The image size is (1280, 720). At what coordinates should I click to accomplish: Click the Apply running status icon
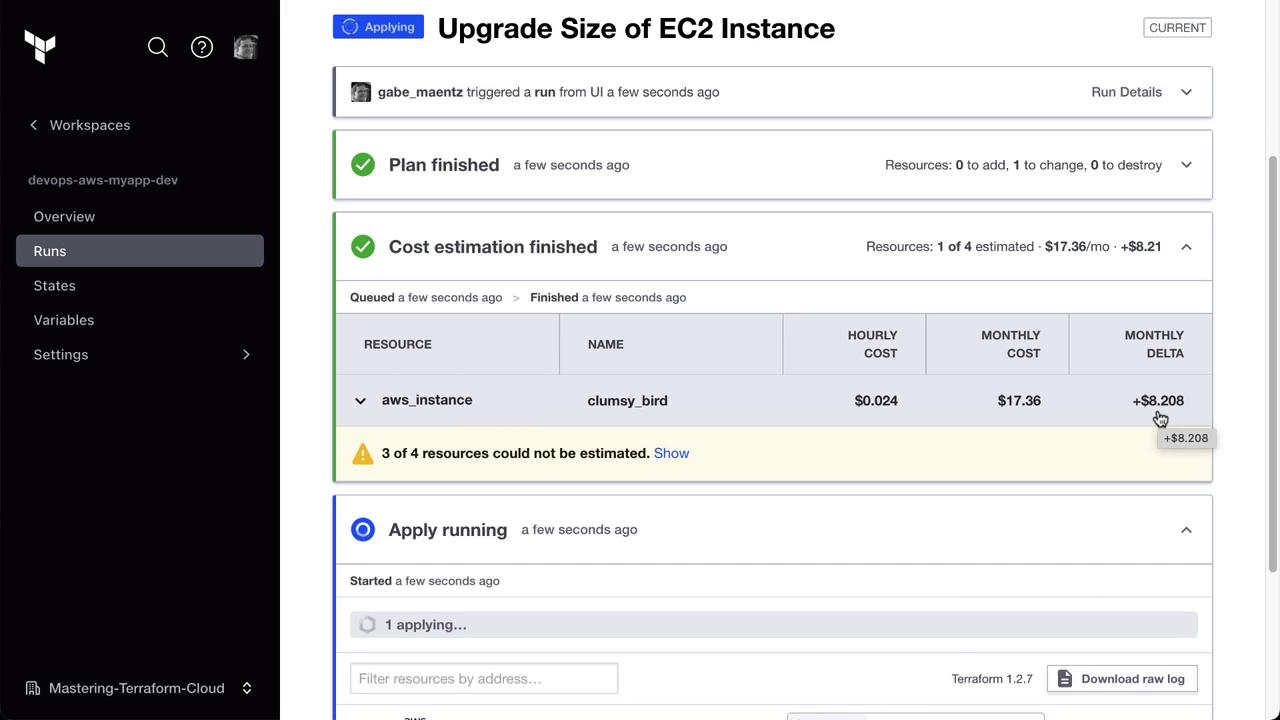[363, 530]
